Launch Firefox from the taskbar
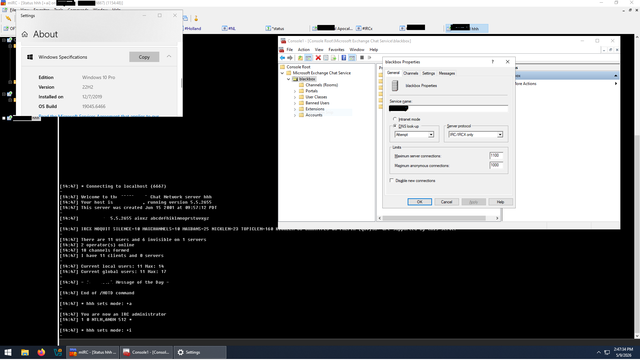640x360 pixels. [x=41, y=352]
